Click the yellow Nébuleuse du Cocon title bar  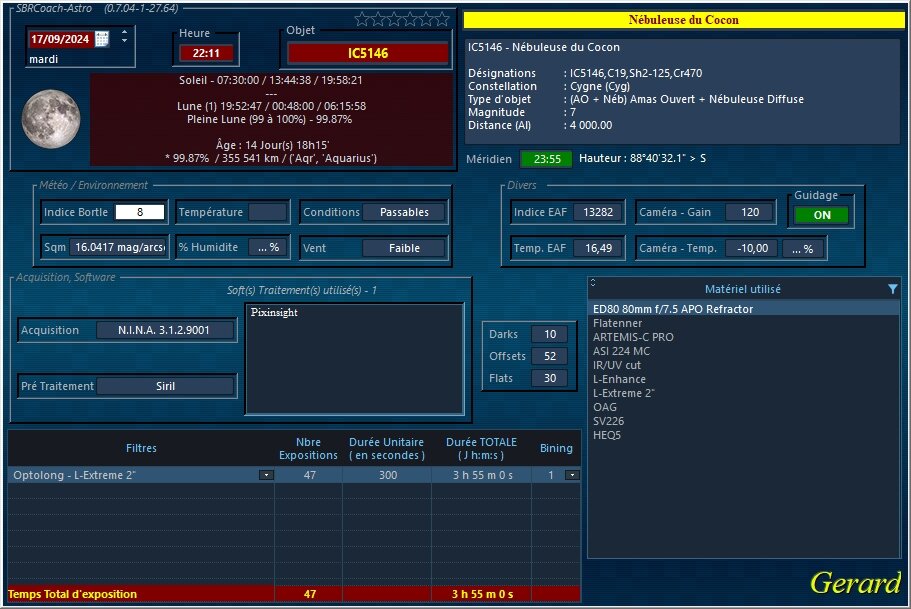[683, 20]
